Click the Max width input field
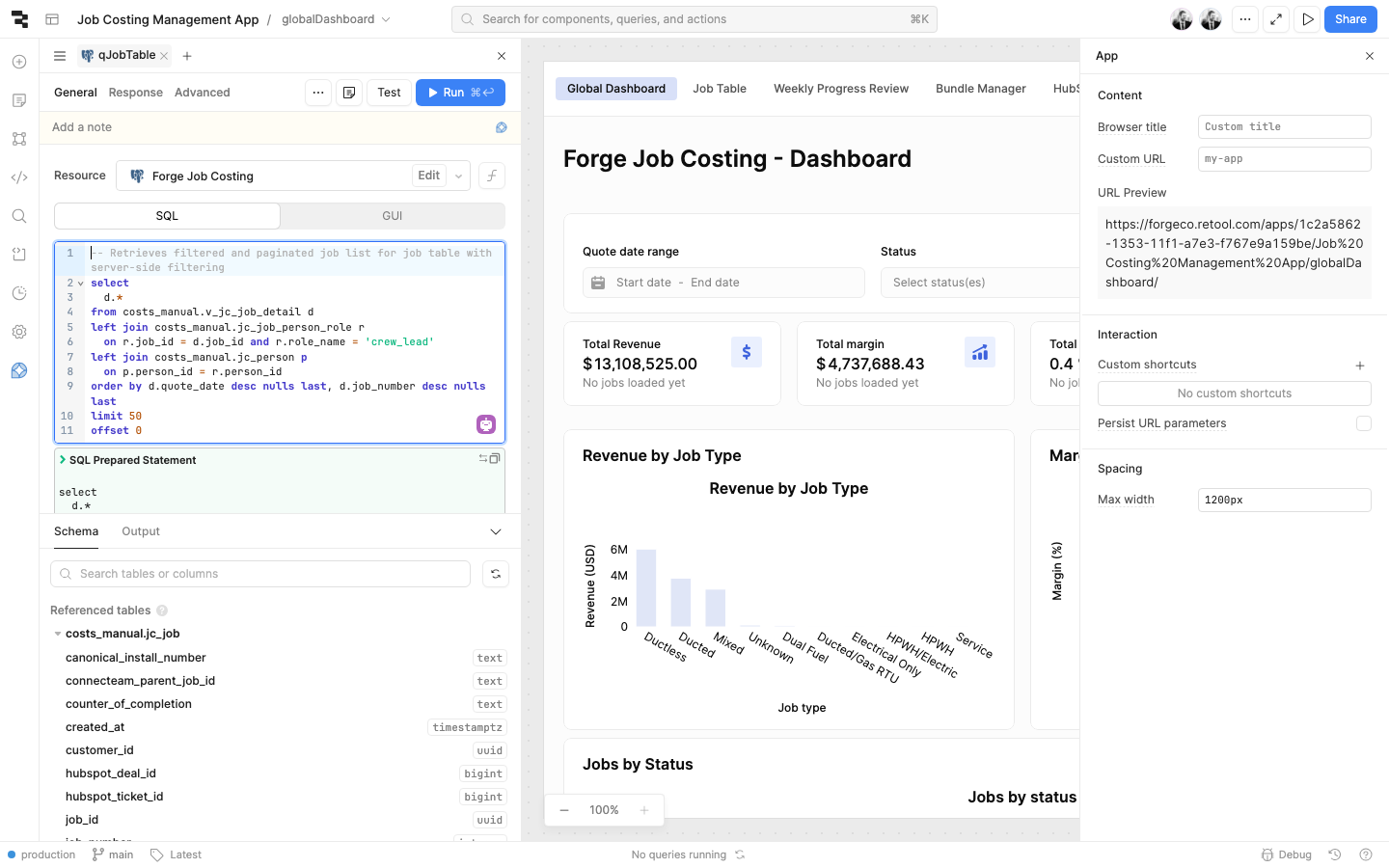The image size is (1389, 868). point(1283,500)
